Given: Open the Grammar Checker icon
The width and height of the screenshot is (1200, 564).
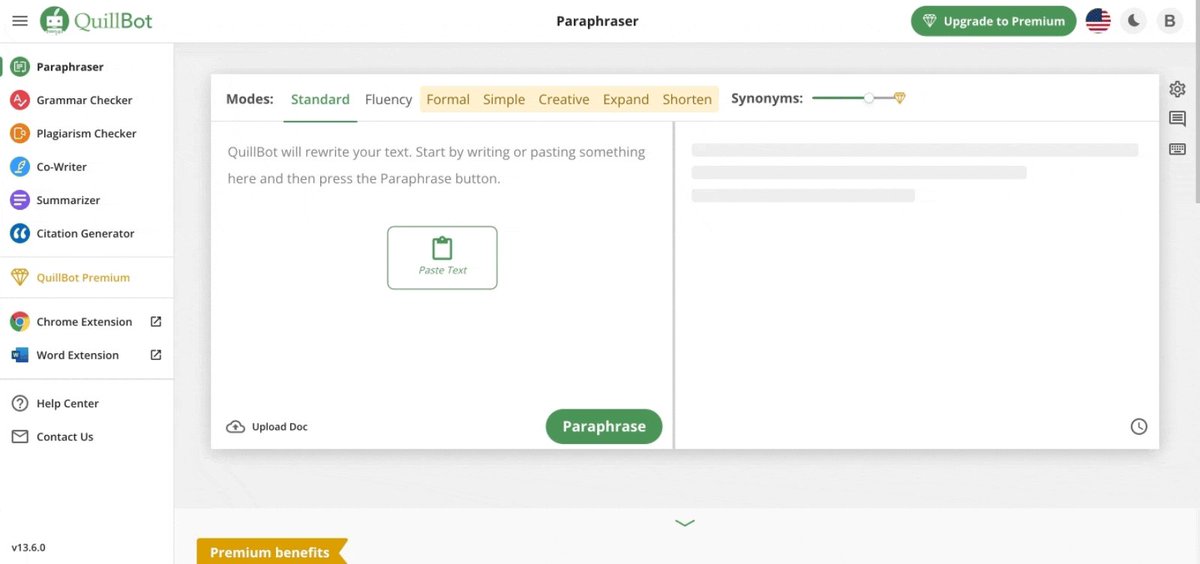Looking at the screenshot, I should click(19, 100).
